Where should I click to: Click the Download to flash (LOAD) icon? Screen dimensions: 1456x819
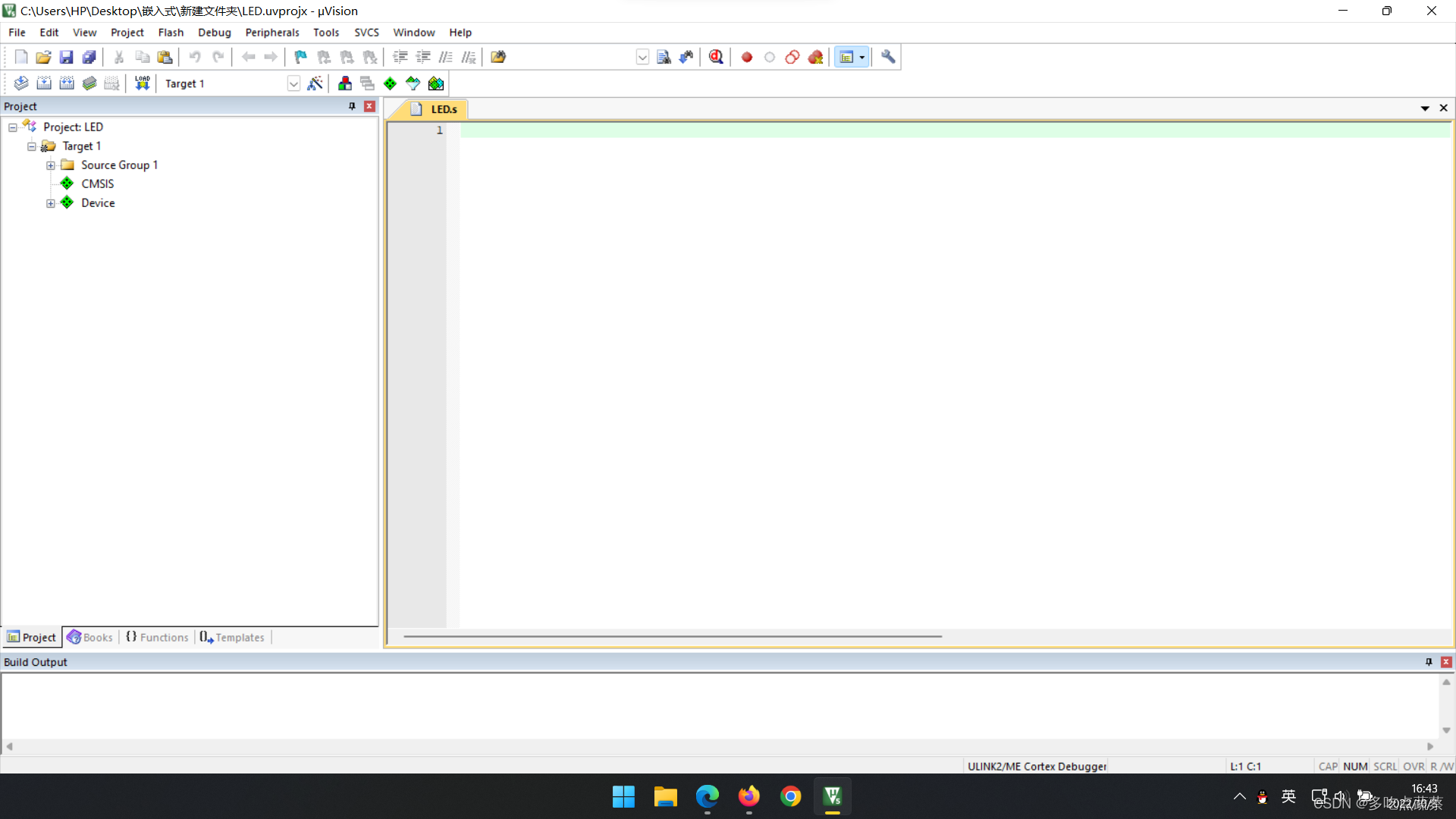[x=142, y=83]
